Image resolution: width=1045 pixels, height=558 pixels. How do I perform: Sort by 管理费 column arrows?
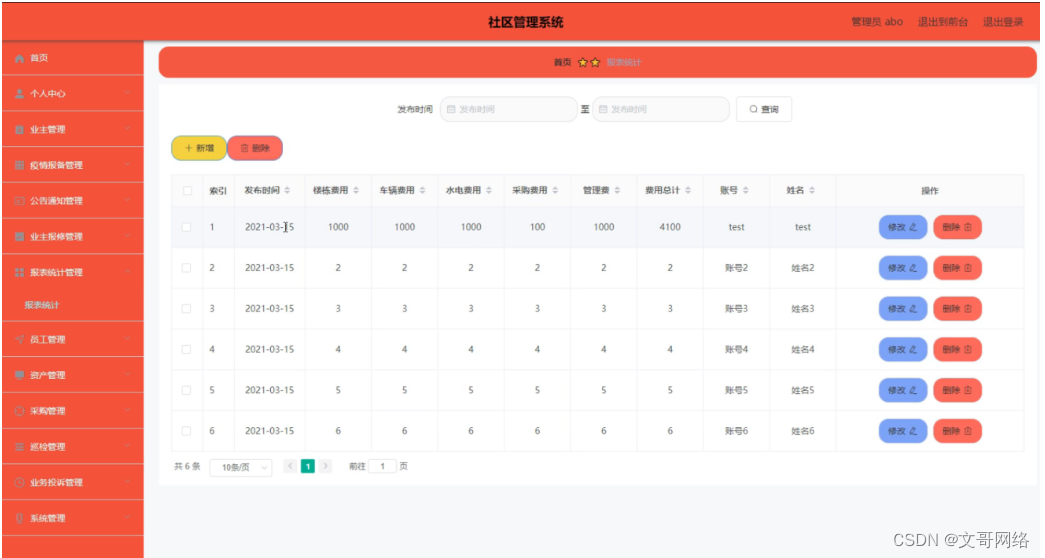(x=617, y=190)
